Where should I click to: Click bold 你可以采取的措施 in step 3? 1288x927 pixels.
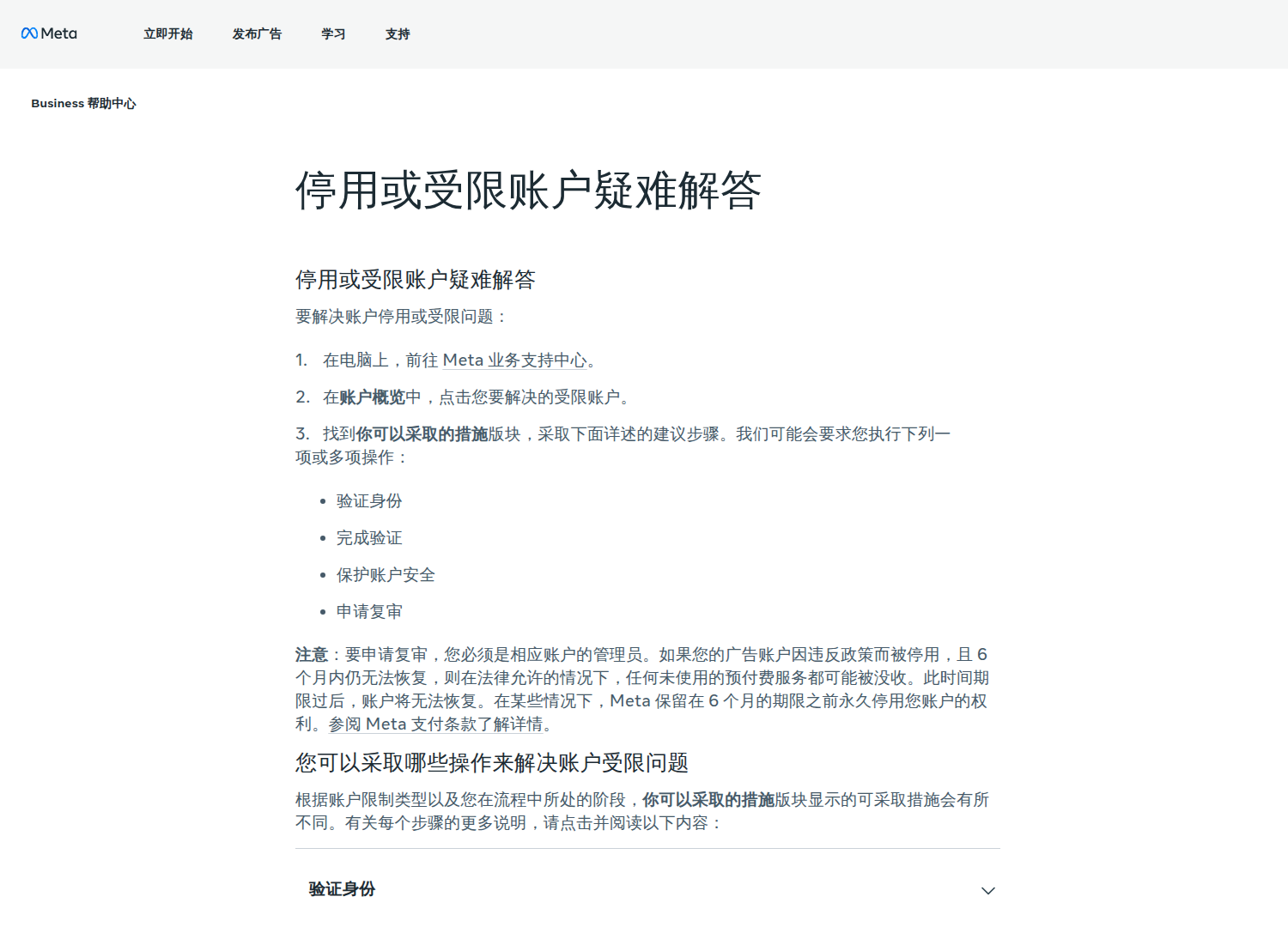point(422,434)
